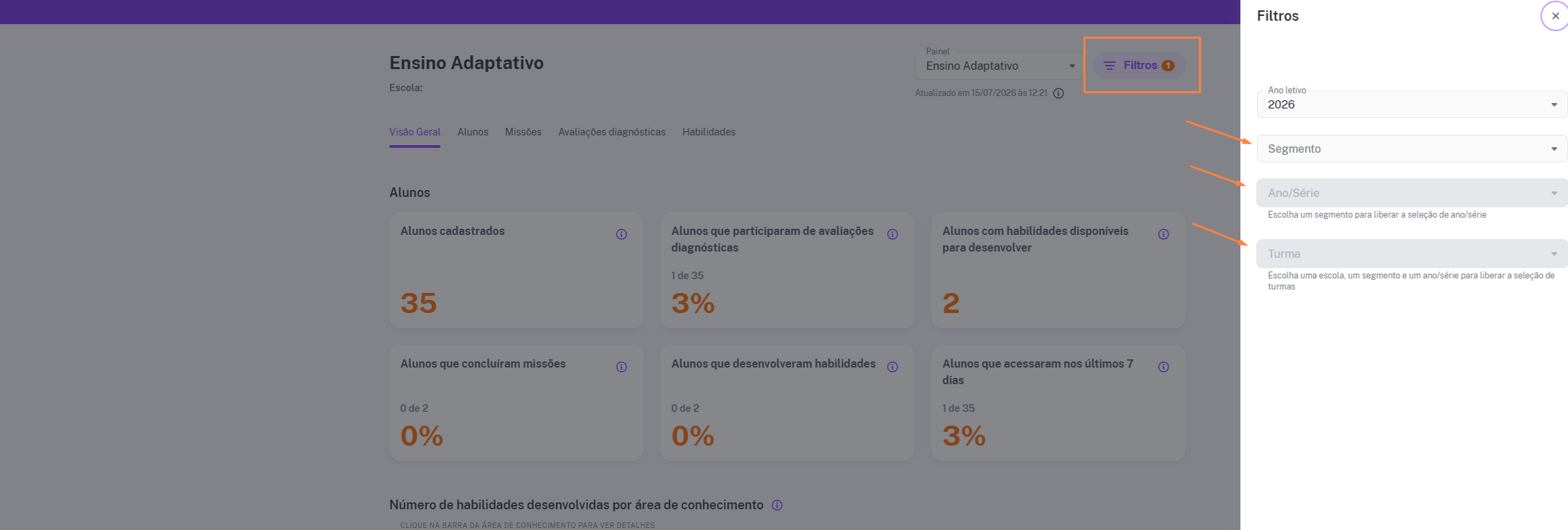
Task: Click info icon for desenvolveram habilidades card
Action: (893, 367)
